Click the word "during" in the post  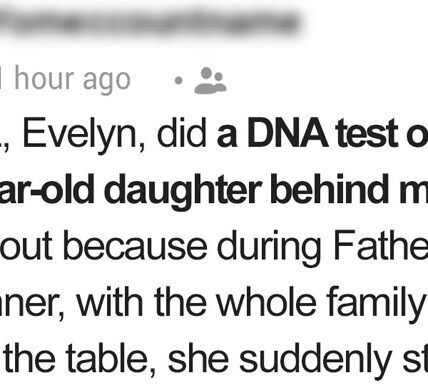(x=269, y=249)
